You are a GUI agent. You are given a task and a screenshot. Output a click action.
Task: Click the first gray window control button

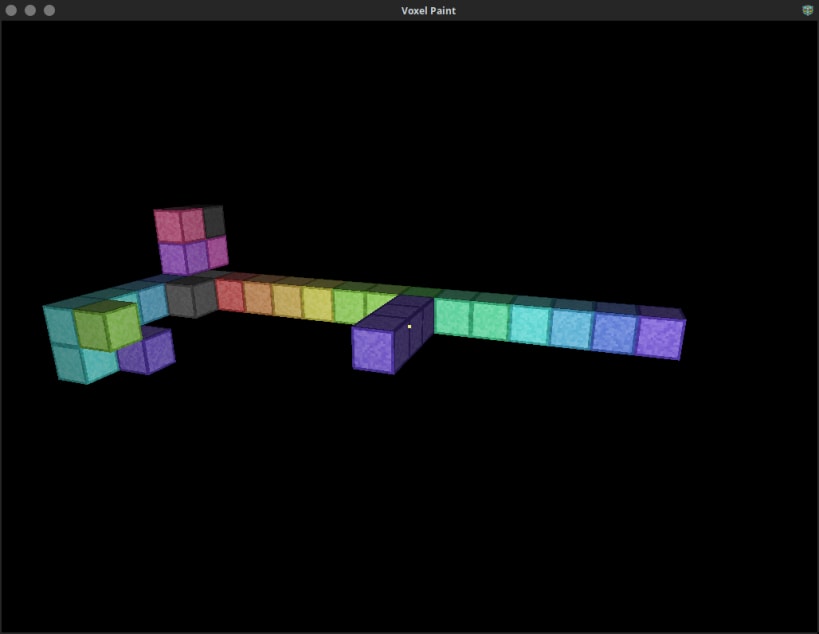click(x=11, y=10)
